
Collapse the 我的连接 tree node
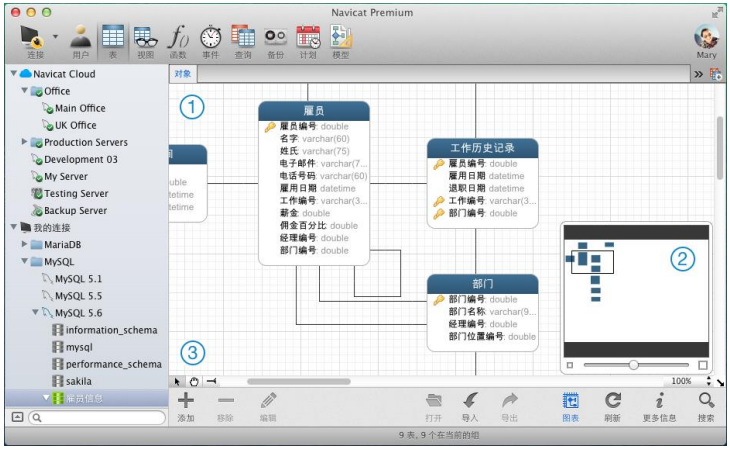(14, 227)
